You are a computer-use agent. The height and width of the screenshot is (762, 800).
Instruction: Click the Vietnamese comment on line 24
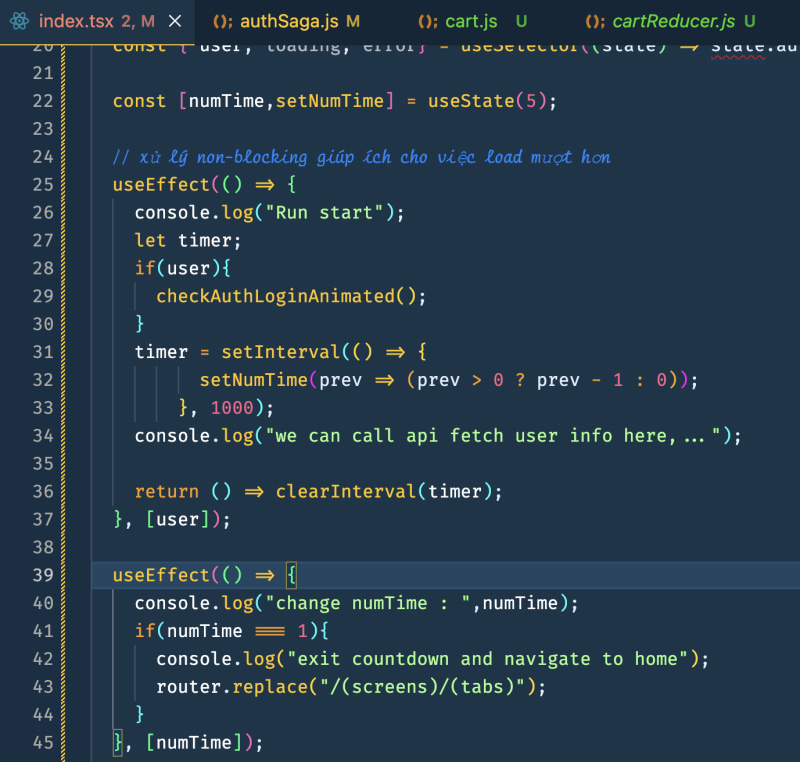click(x=361, y=157)
